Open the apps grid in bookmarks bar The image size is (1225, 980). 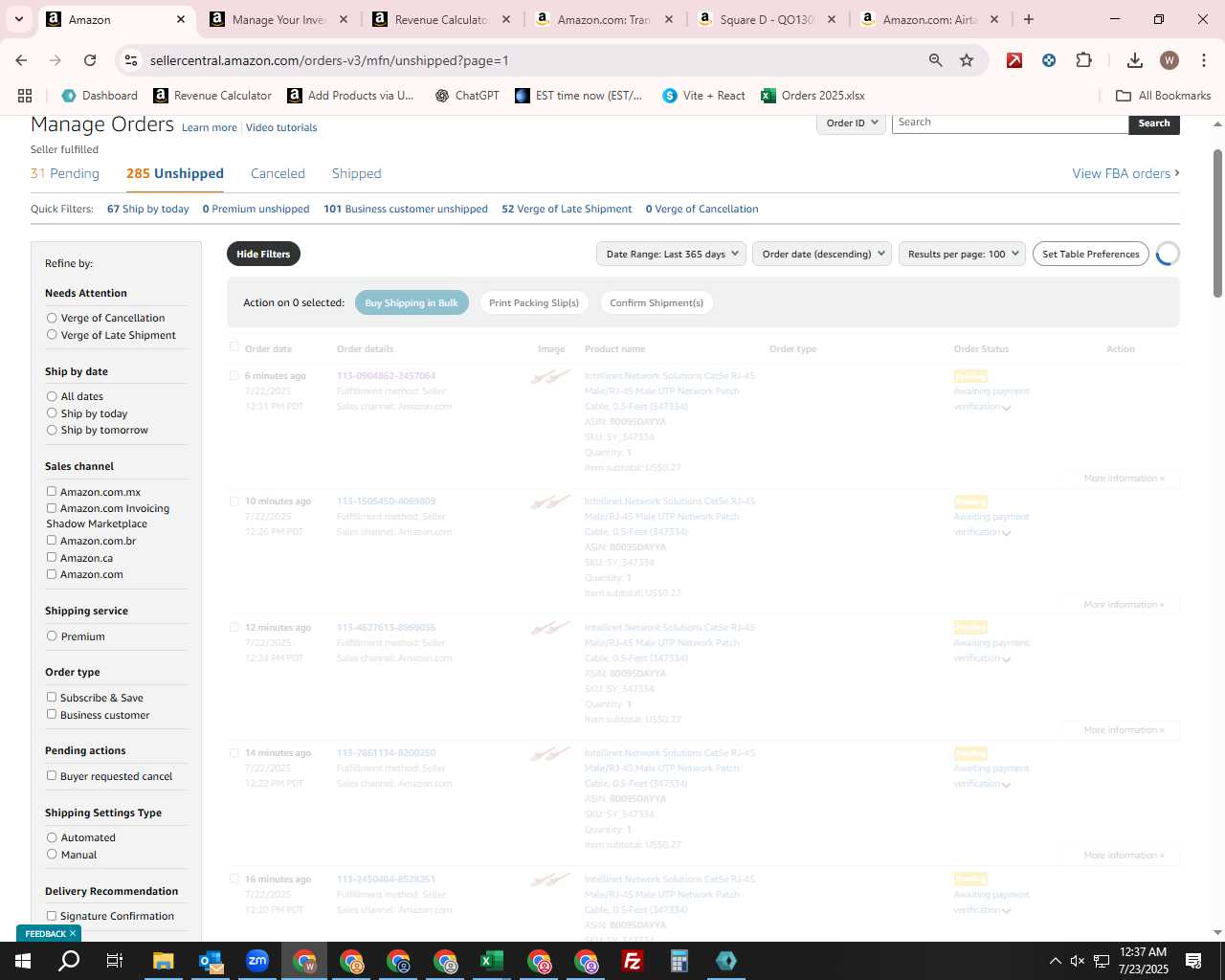click(x=25, y=96)
